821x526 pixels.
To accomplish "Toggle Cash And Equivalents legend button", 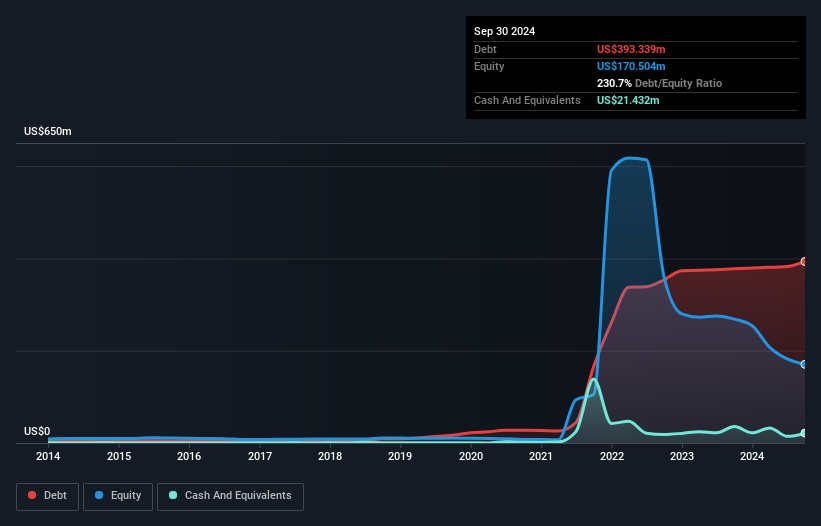I will click(x=230, y=496).
